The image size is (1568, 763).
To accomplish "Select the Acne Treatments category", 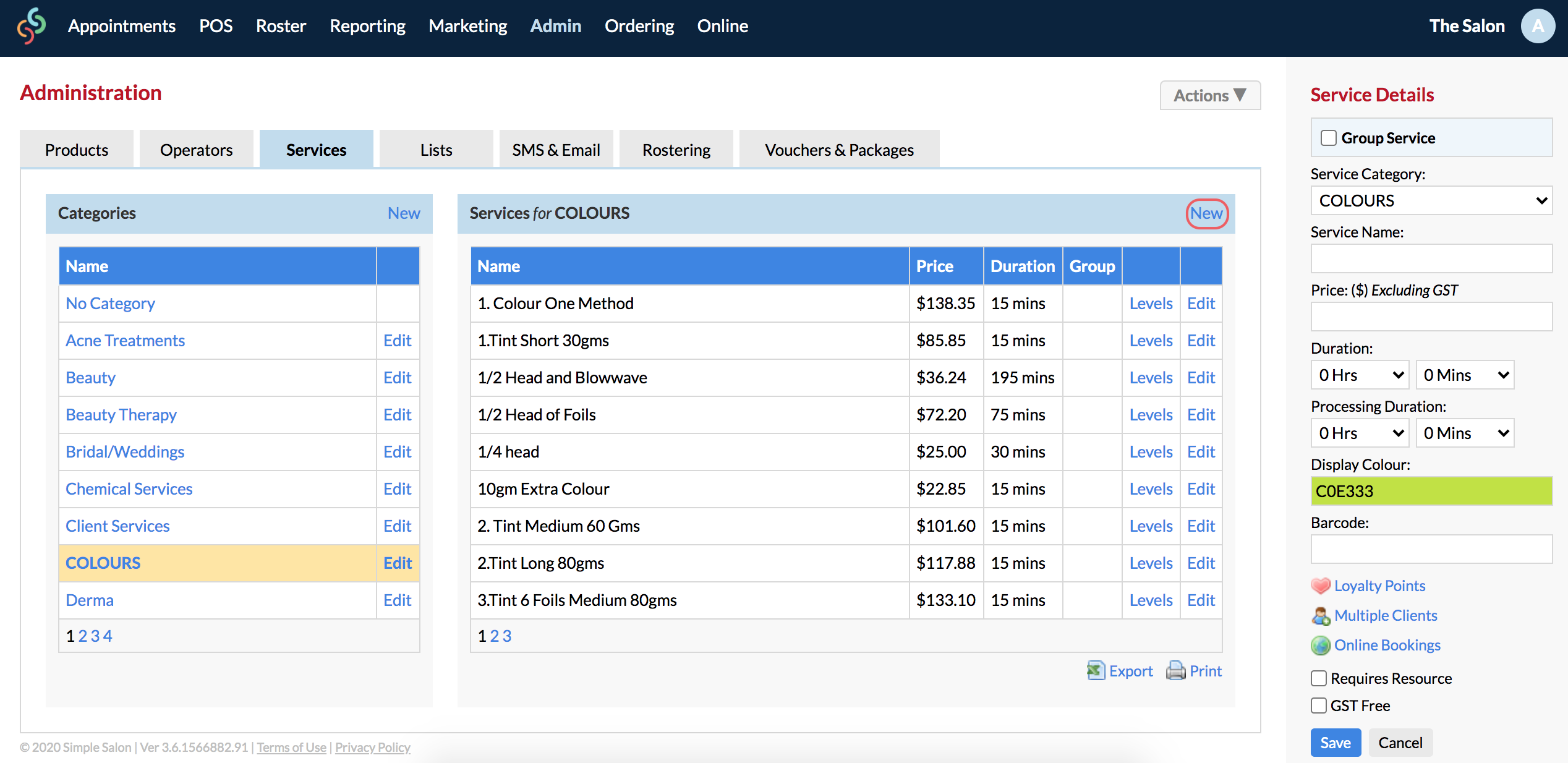I will [x=126, y=341].
